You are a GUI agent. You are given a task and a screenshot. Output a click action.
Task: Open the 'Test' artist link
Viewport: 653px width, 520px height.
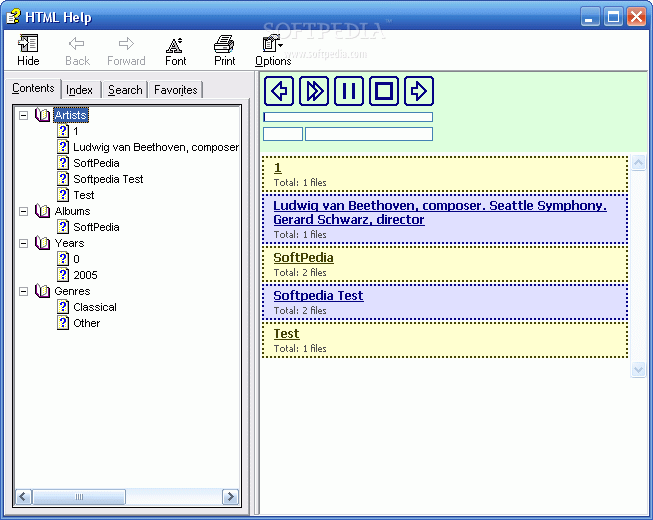point(287,334)
